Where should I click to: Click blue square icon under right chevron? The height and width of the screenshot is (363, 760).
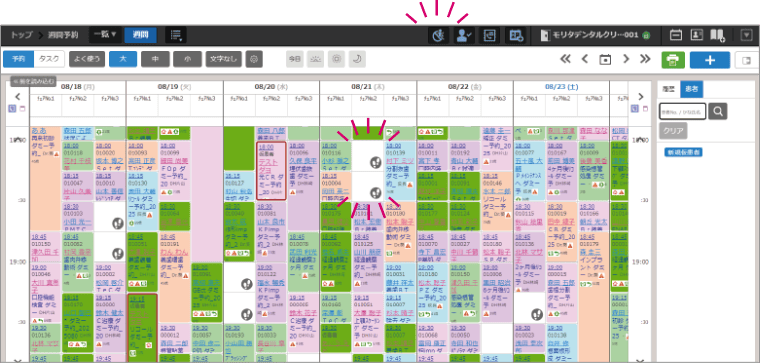(x=635, y=109)
